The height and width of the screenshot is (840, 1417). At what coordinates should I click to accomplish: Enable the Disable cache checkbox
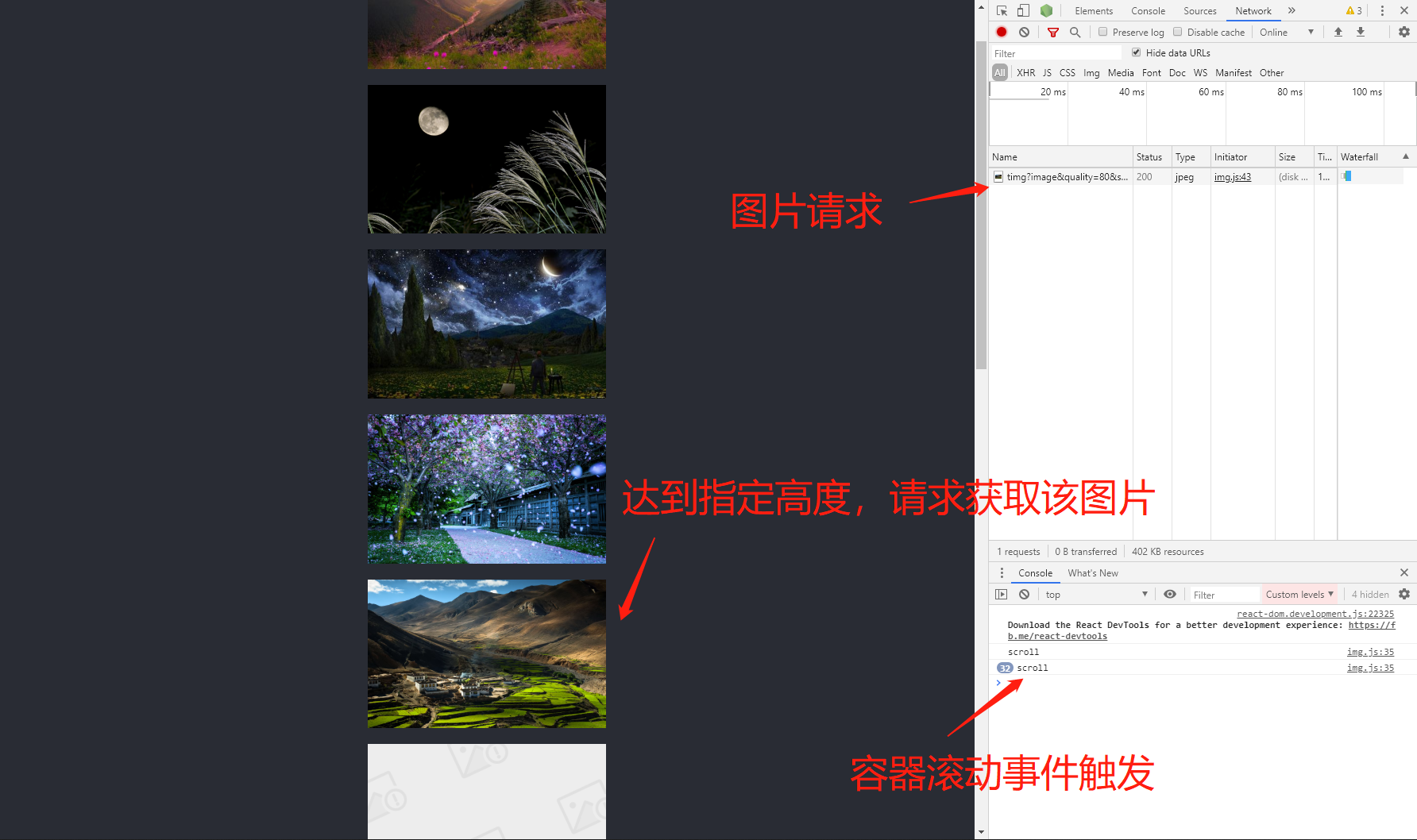click(1178, 32)
